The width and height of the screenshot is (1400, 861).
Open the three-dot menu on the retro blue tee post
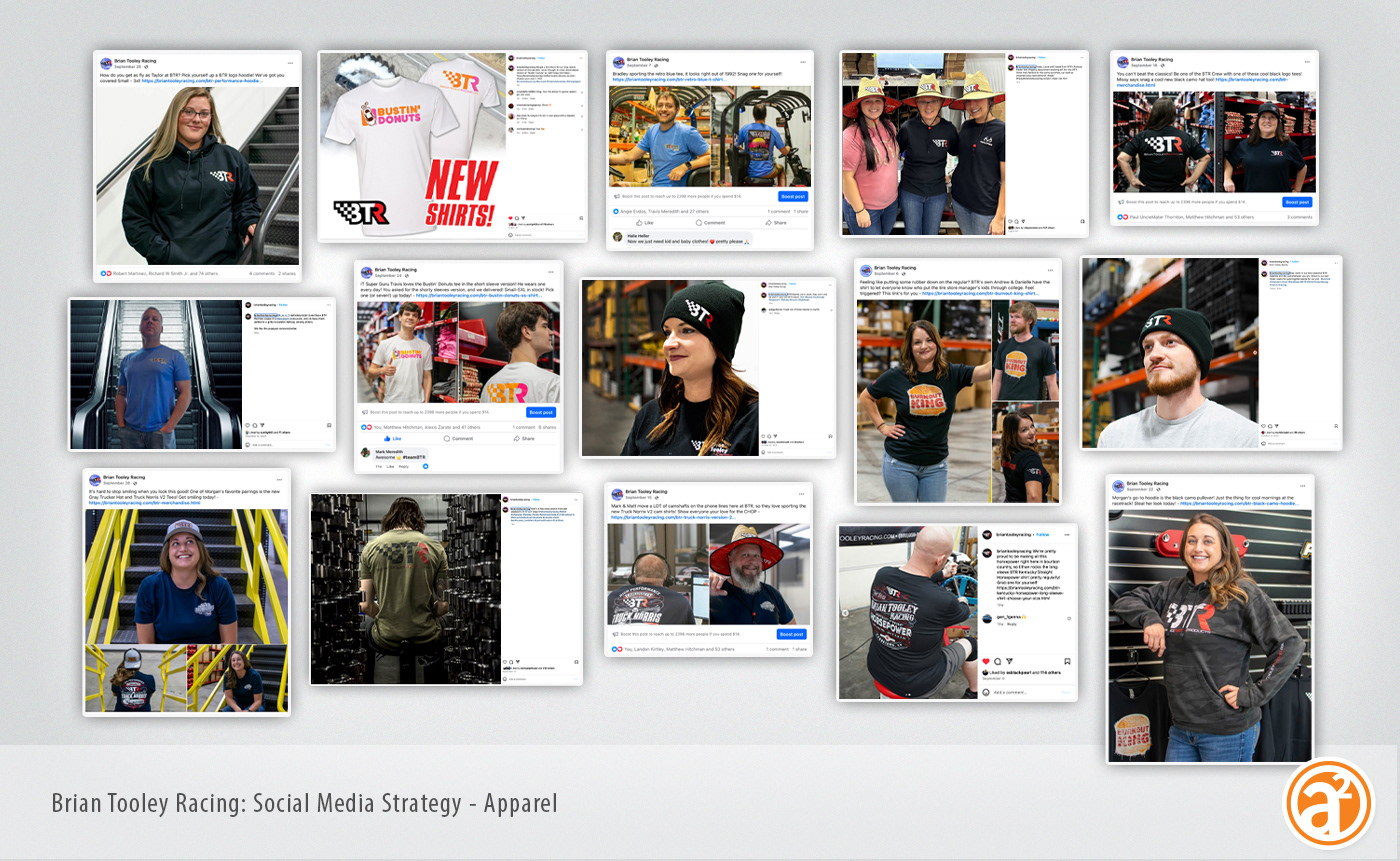click(x=802, y=62)
